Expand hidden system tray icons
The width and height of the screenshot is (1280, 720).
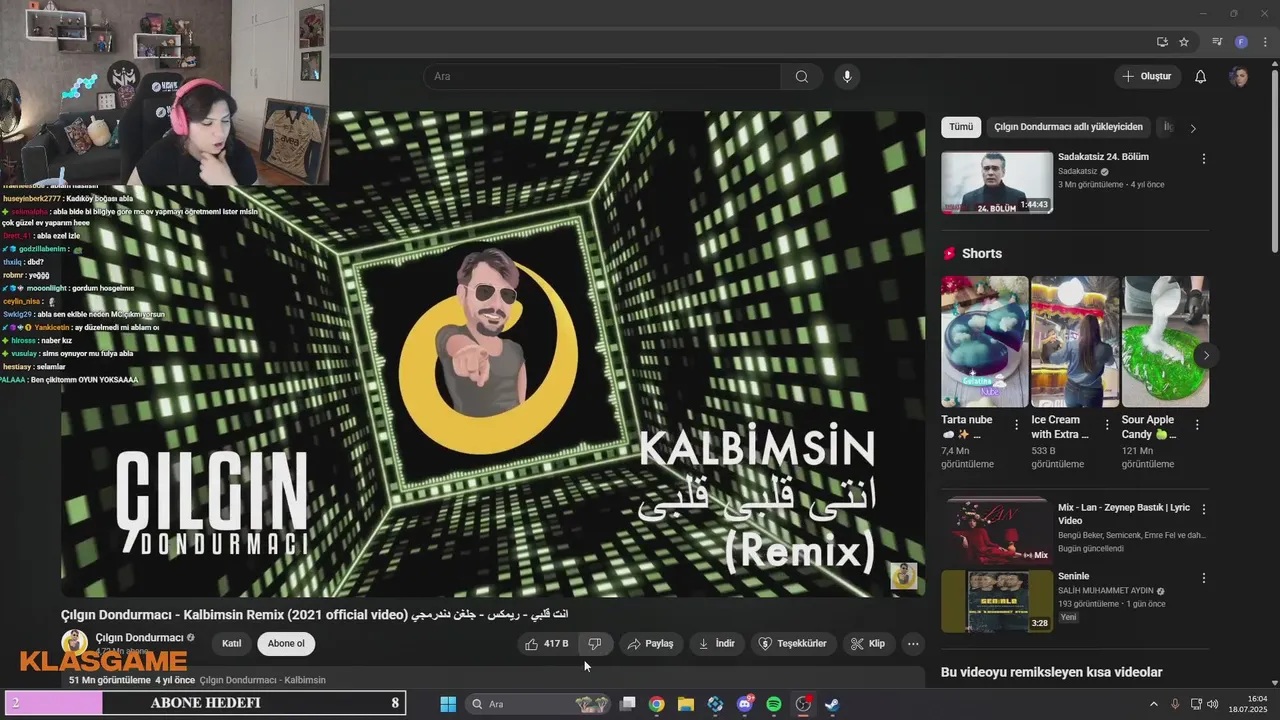coord(1153,704)
